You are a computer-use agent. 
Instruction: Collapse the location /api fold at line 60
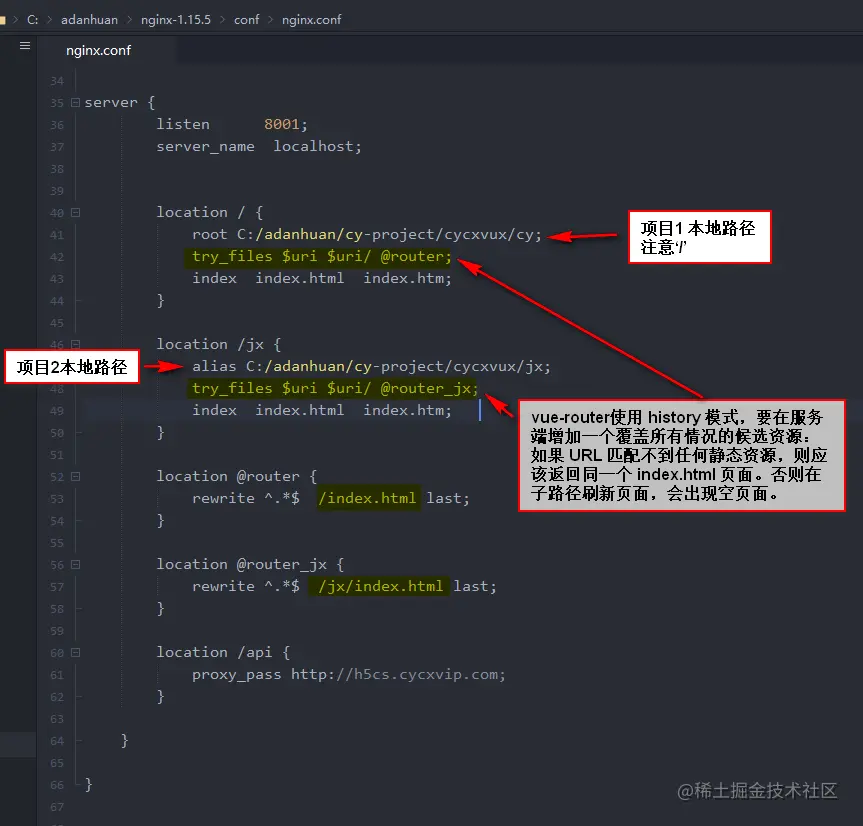pos(75,653)
